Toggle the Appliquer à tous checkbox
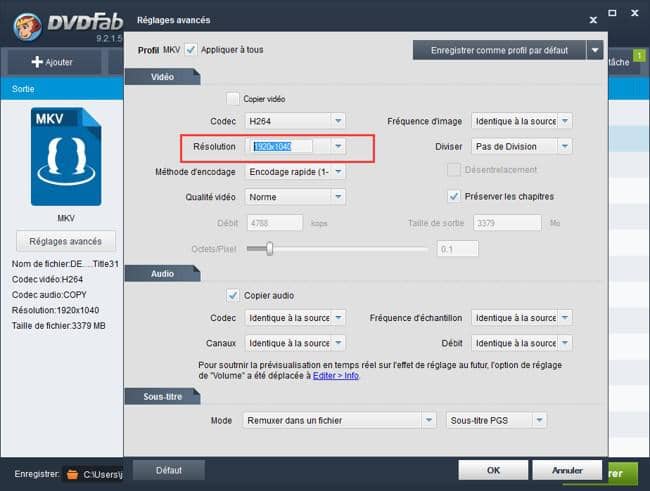Screen dimensions: 650x491 [x=191, y=50]
